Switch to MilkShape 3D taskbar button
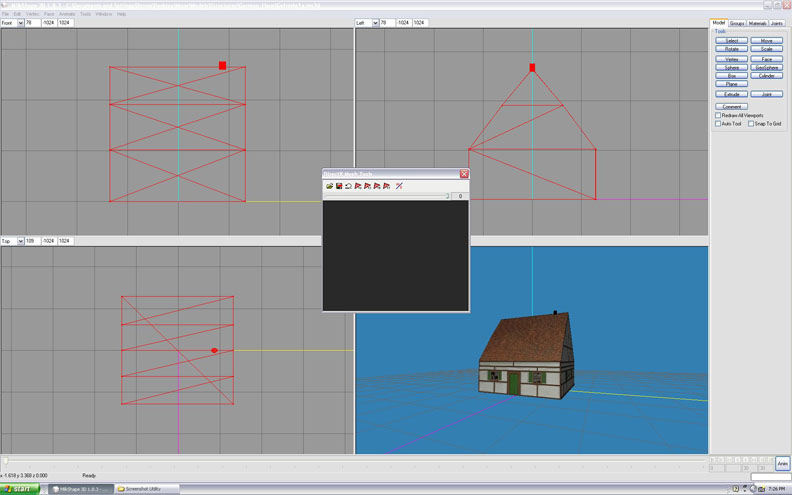This screenshot has height=495, width=792. 81,489
